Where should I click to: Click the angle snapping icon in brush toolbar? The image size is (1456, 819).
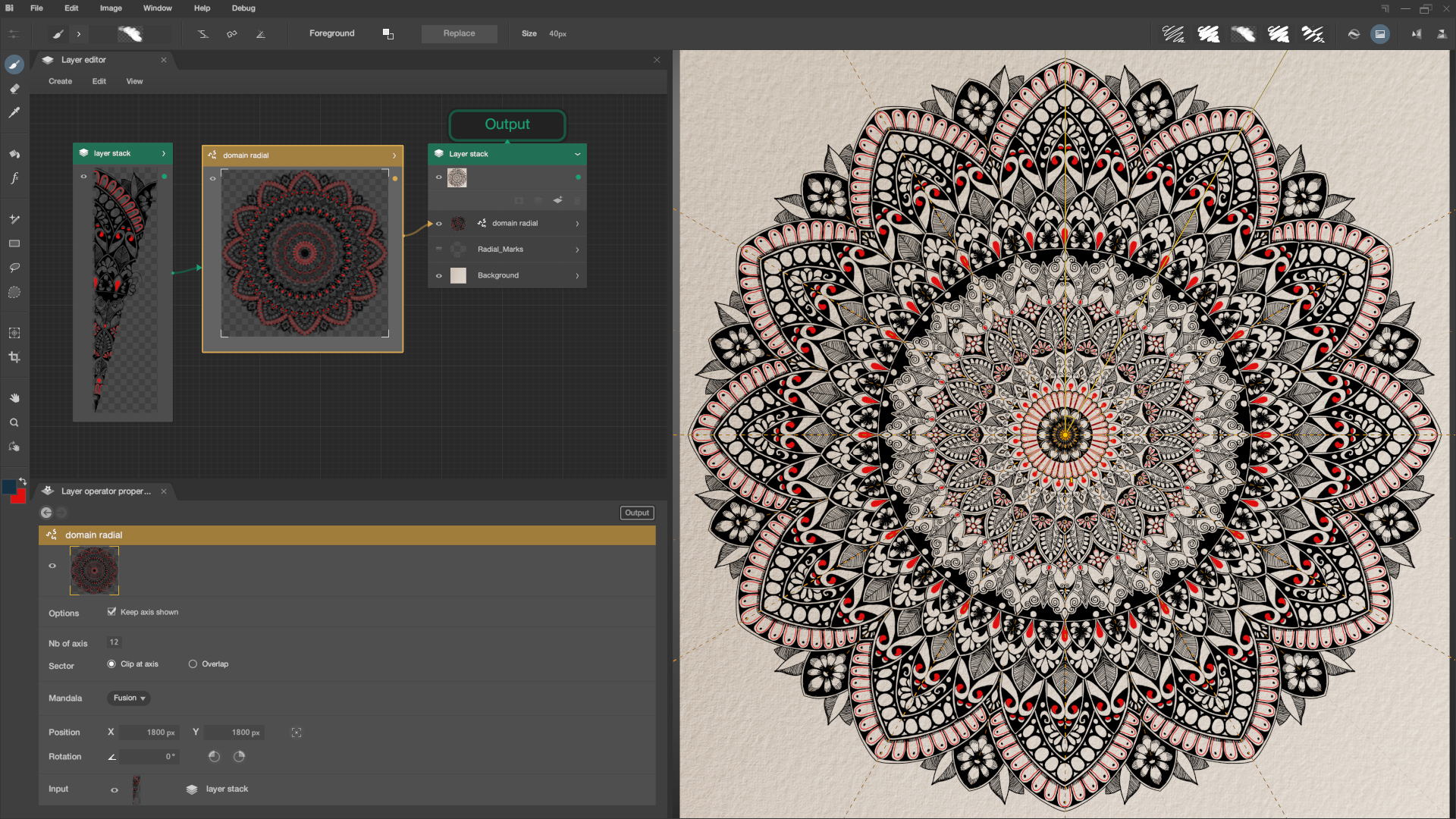click(x=261, y=33)
